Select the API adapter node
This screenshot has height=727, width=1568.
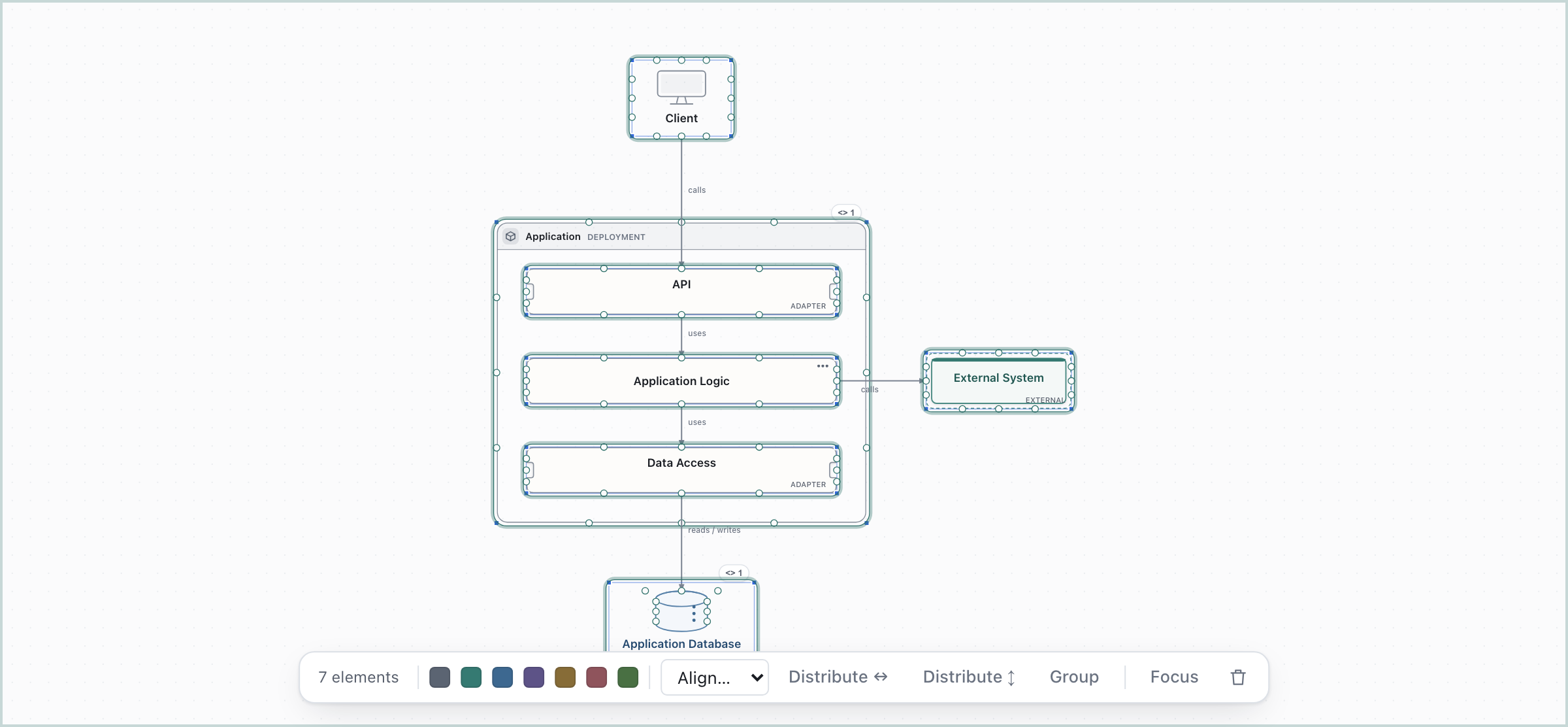pyautogui.click(x=681, y=292)
